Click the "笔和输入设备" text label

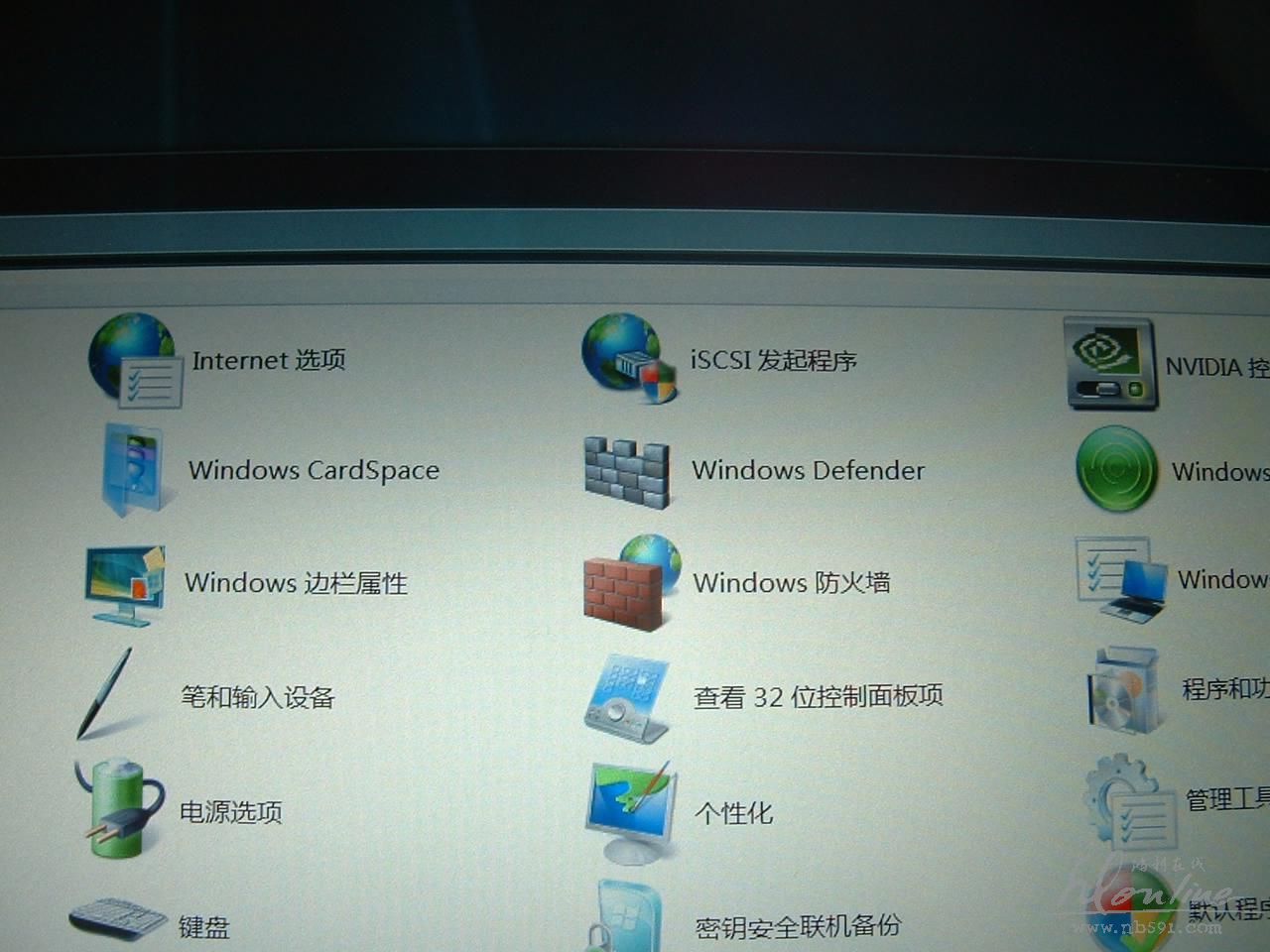coord(257,697)
